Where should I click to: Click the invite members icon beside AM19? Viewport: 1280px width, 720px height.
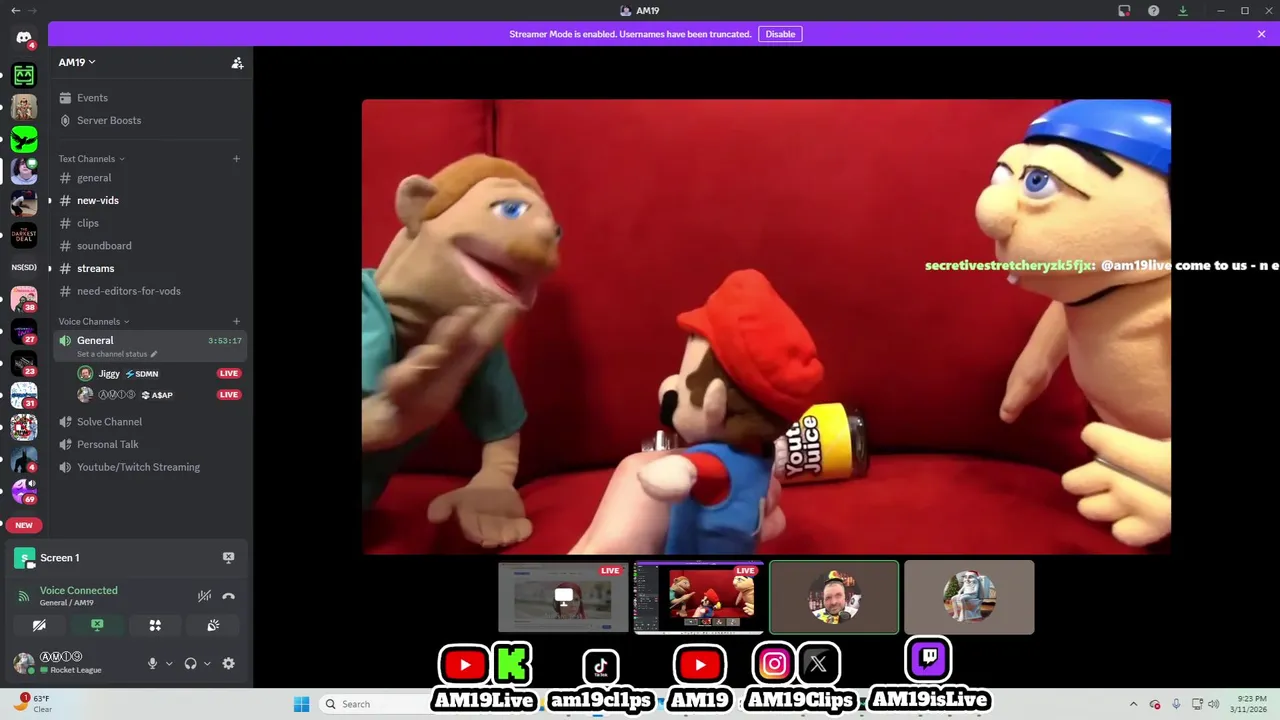[x=237, y=62]
